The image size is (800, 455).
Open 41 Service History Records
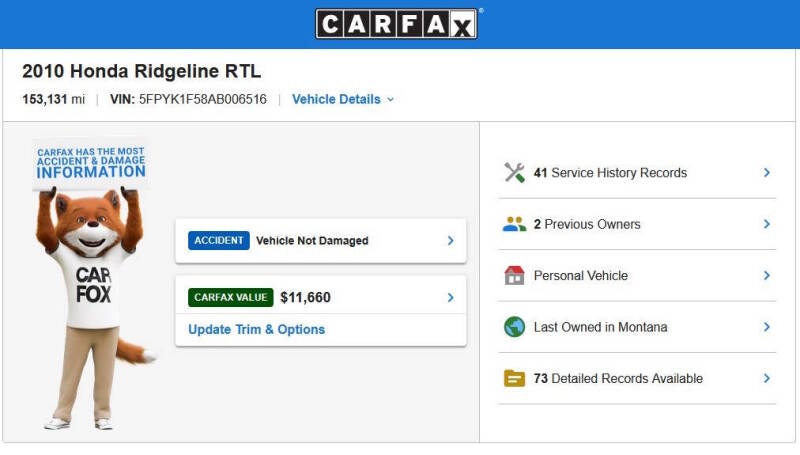click(x=637, y=173)
